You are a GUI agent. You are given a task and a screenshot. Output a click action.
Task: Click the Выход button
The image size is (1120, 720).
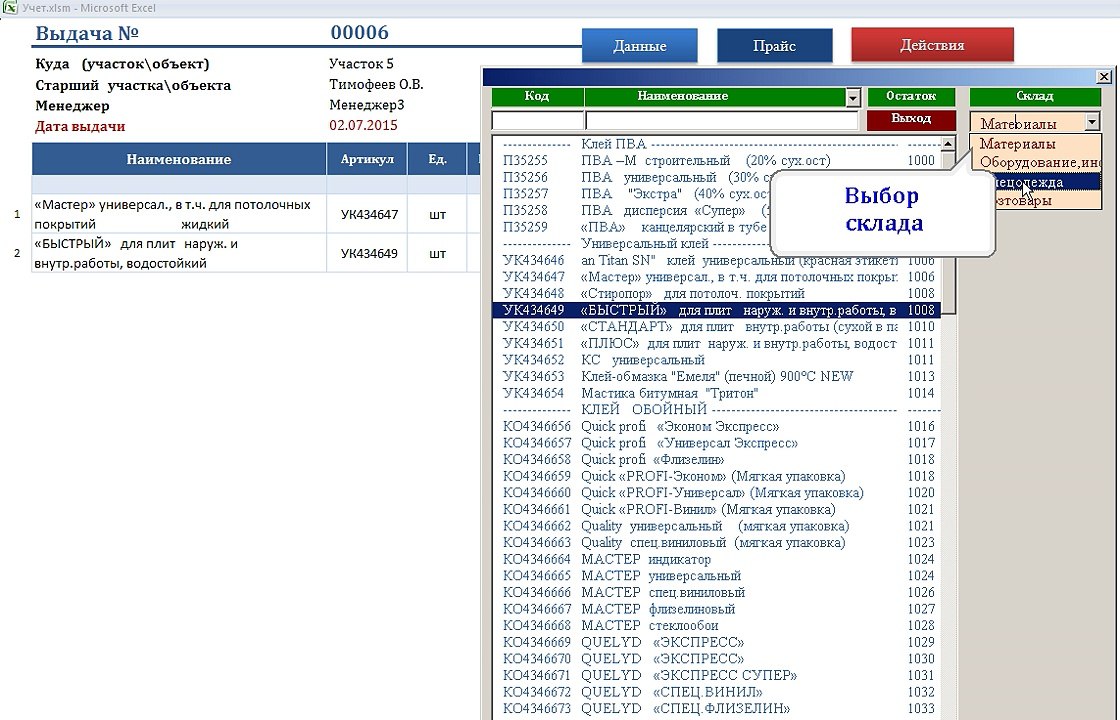click(911, 119)
